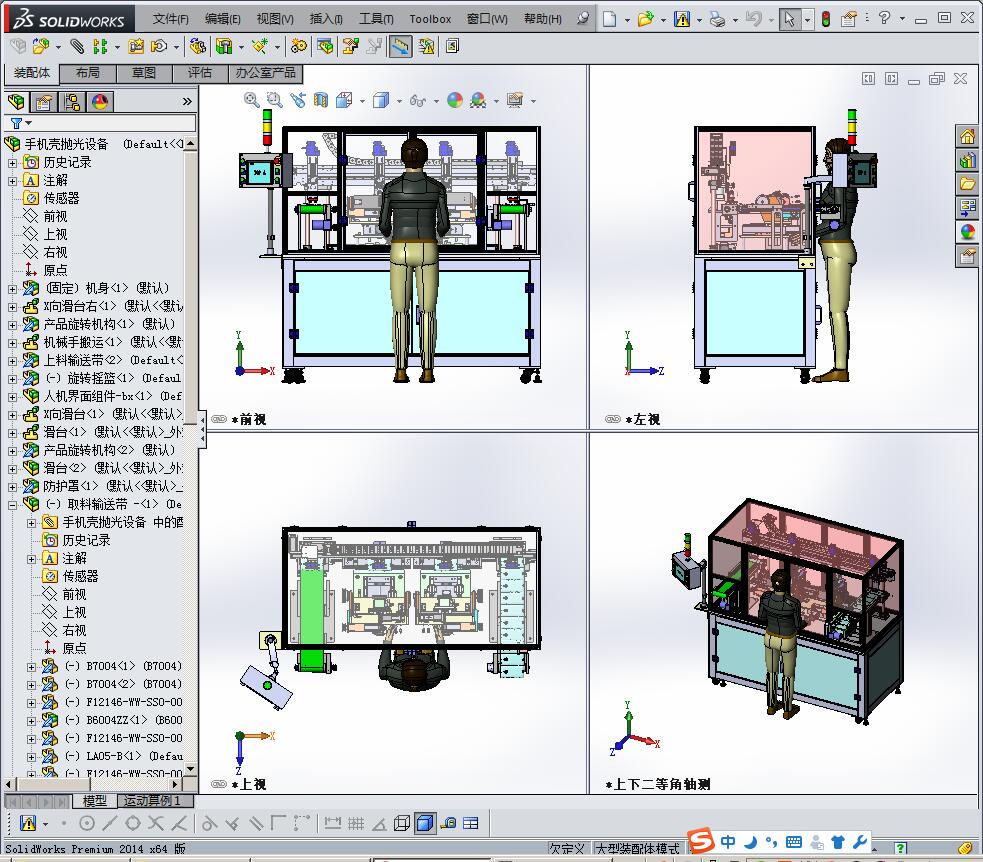Expand the 机械手搬运<1> tree node

coord(13,343)
